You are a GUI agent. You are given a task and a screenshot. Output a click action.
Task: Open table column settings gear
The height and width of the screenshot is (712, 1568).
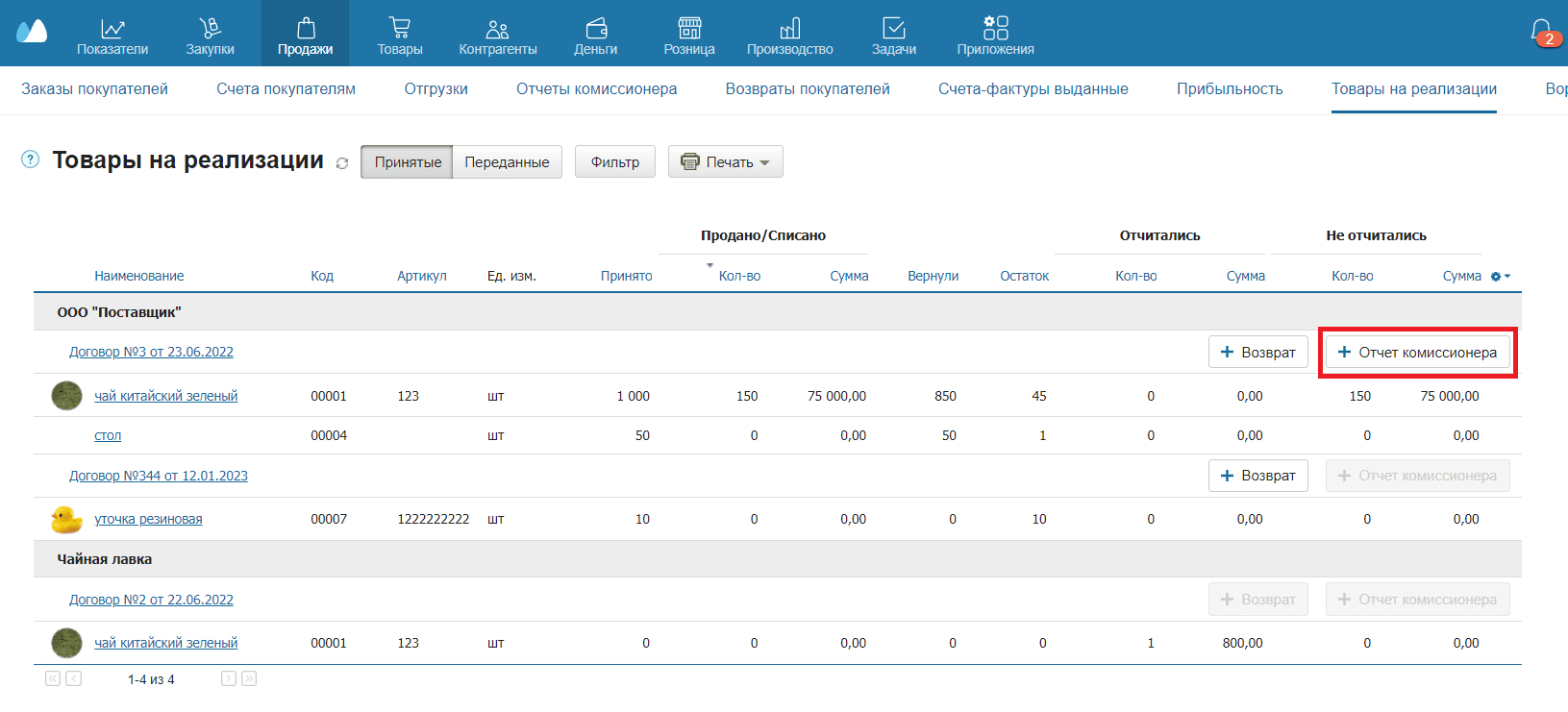click(1499, 277)
